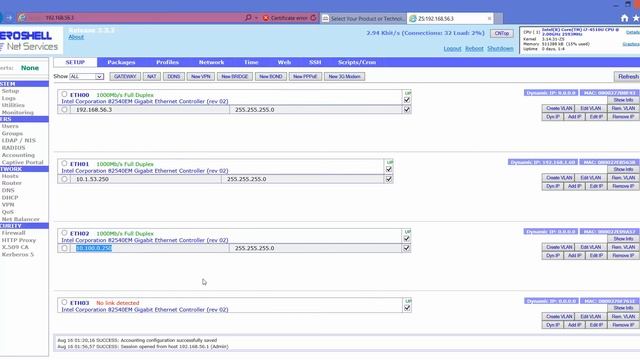
Task: Open Monitoring in sidebar
Action: coord(18,113)
